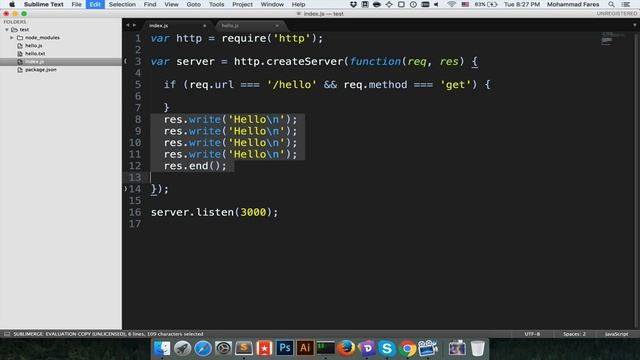Open package.json in the sidebar
This screenshot has width=640, height=360.
[x=40, y=70]
